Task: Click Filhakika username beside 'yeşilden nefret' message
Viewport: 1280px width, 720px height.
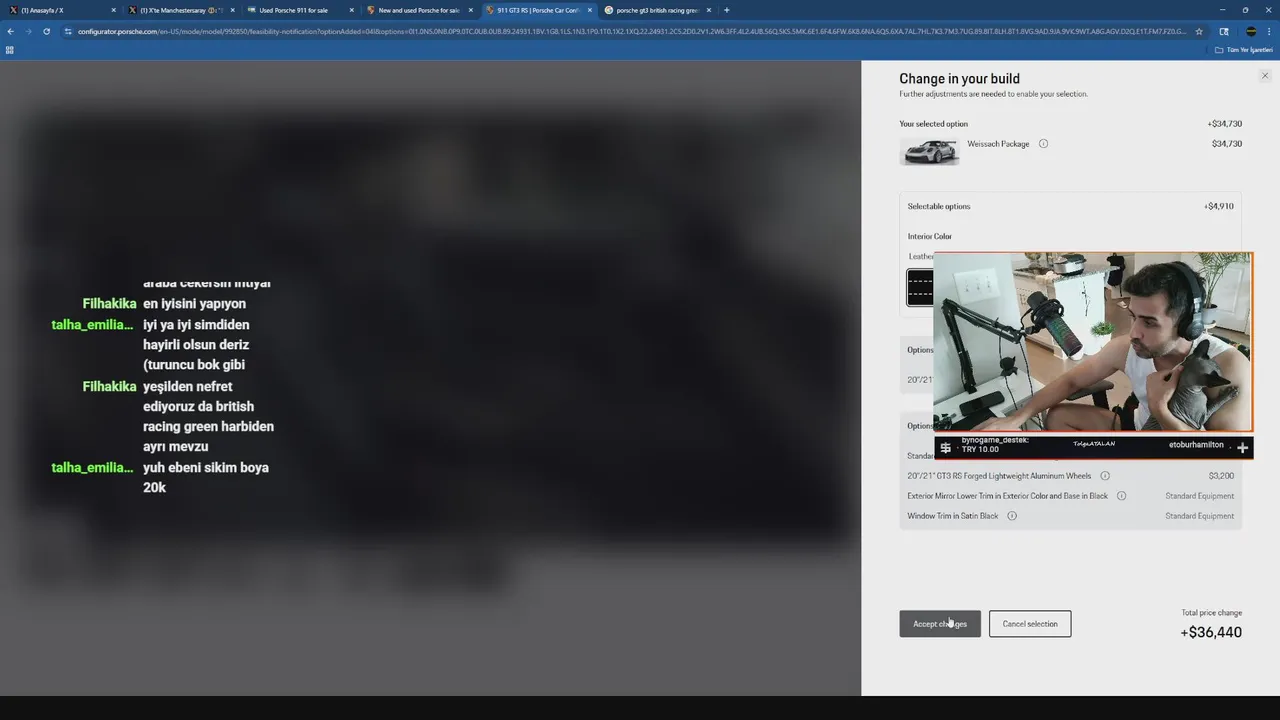Action: click(109, 386)
